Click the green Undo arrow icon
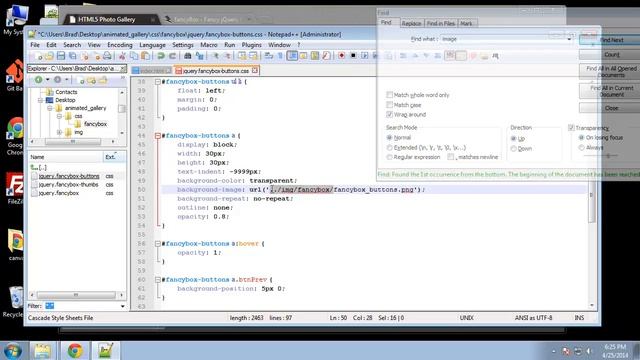Image resolution: width=640 pixels, height=360 pixels. [161, 56]
